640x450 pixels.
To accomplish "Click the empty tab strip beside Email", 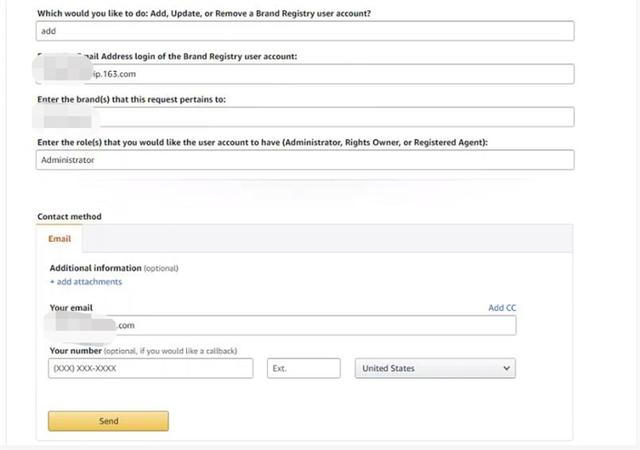I will (327, 239).
